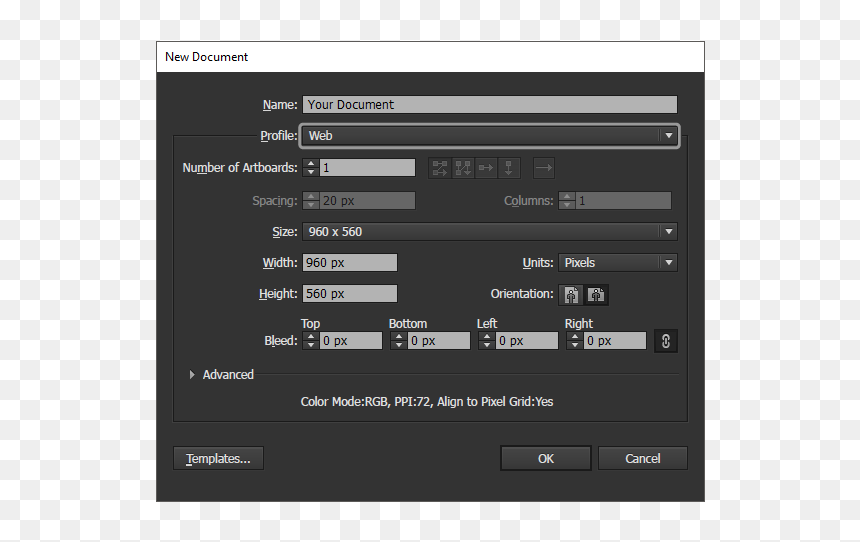Open the Units dropdown showing Pixels
This screenshot has width=860, height=542.
click(618, 263)
